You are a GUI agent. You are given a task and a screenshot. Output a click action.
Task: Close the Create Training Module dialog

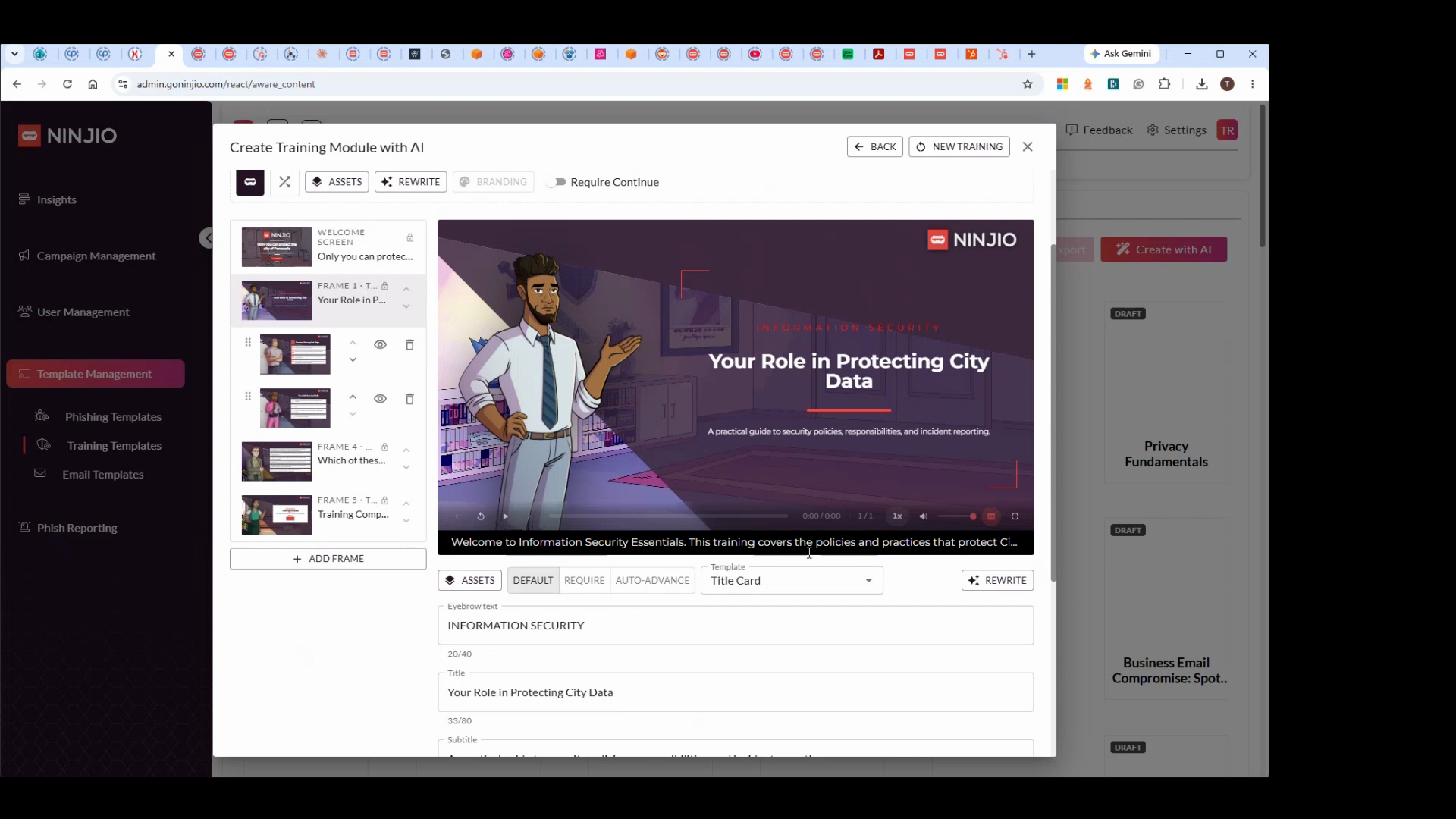point(1028,147)
